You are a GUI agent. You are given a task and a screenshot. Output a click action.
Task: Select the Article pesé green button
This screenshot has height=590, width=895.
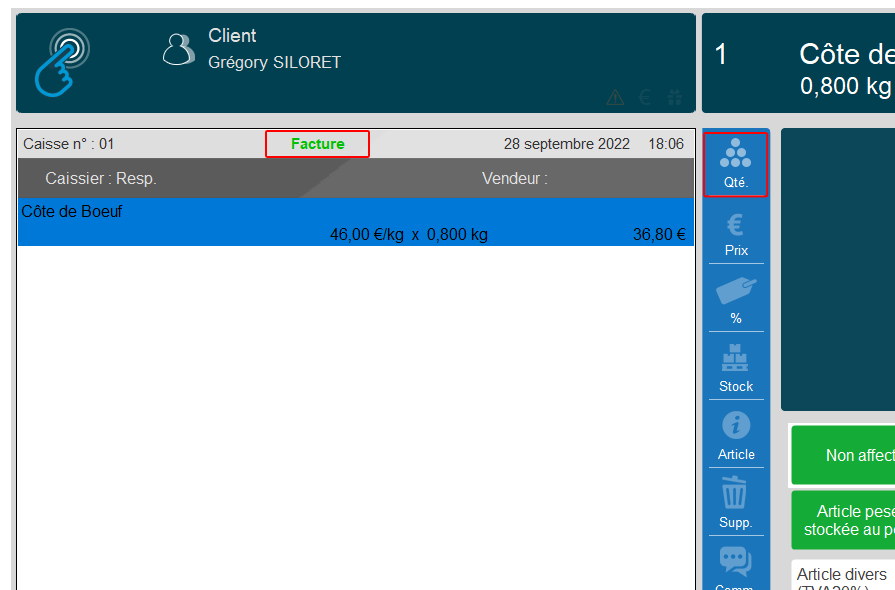click(843, 520)
